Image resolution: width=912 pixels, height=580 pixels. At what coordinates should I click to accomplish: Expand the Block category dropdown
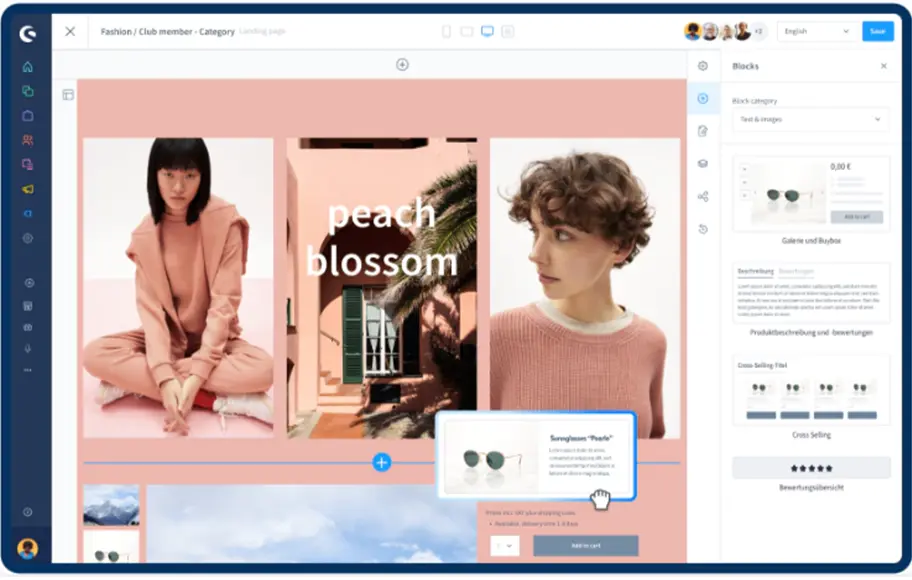[x=810, y=119]
